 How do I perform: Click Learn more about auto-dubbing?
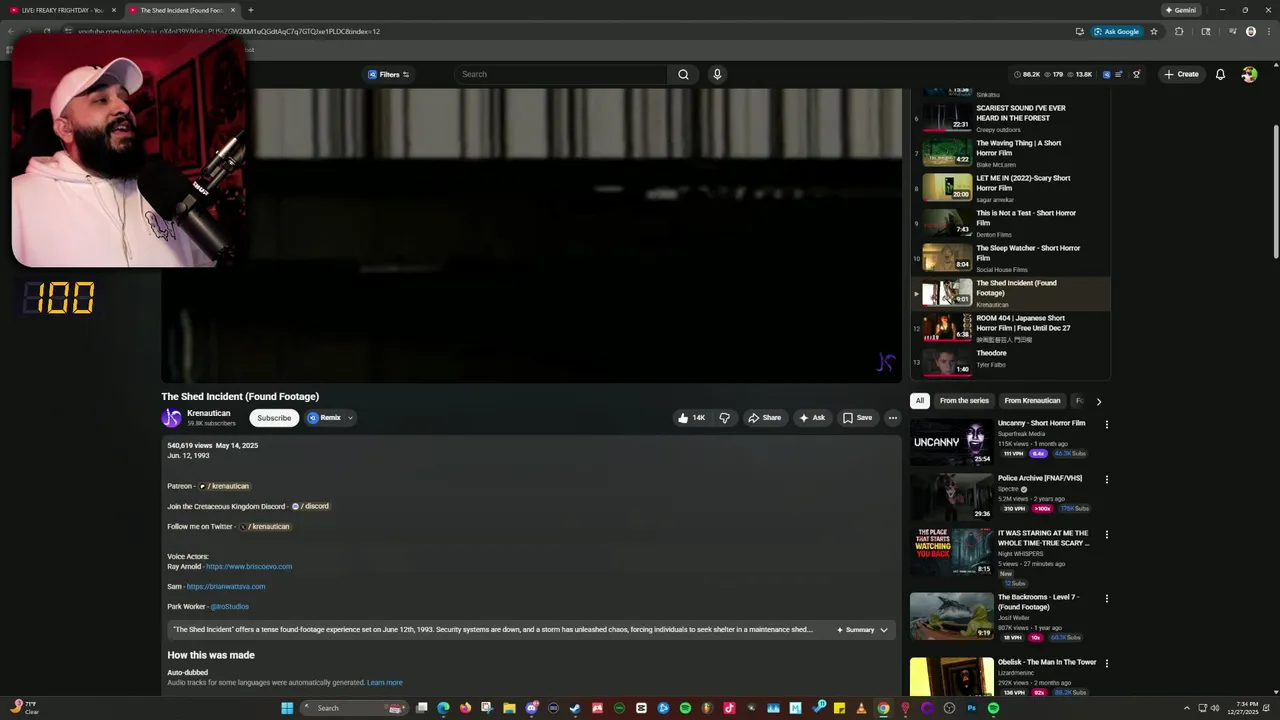[385, 683]
